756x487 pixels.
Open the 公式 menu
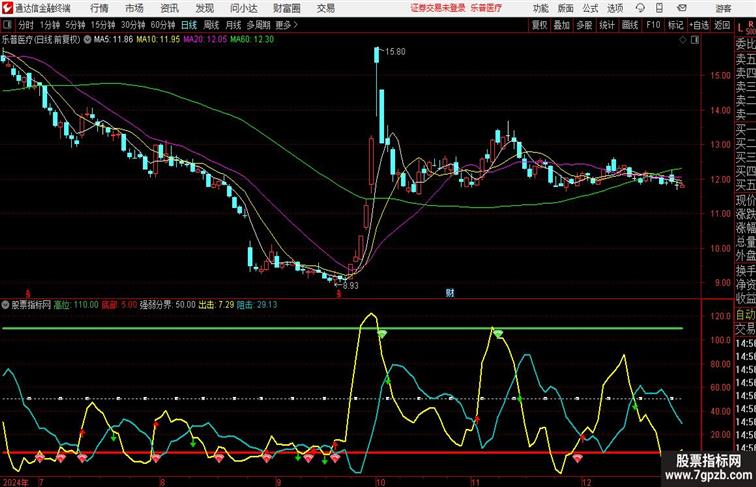pos(590,8)
